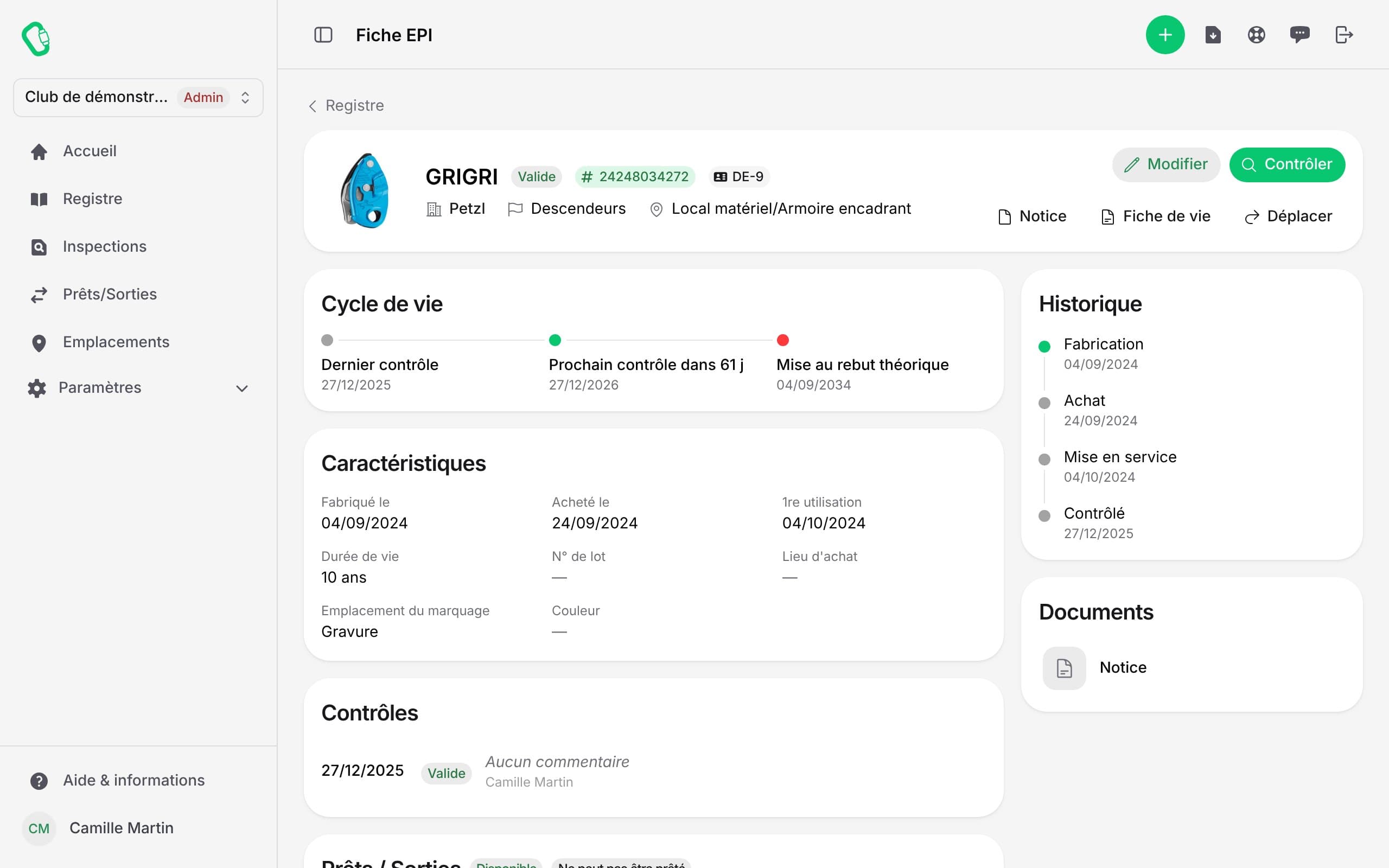The height and width of the screenshot is (868, 1389).
Task: Open the Notice link in header card
Action: [1032, 216]
